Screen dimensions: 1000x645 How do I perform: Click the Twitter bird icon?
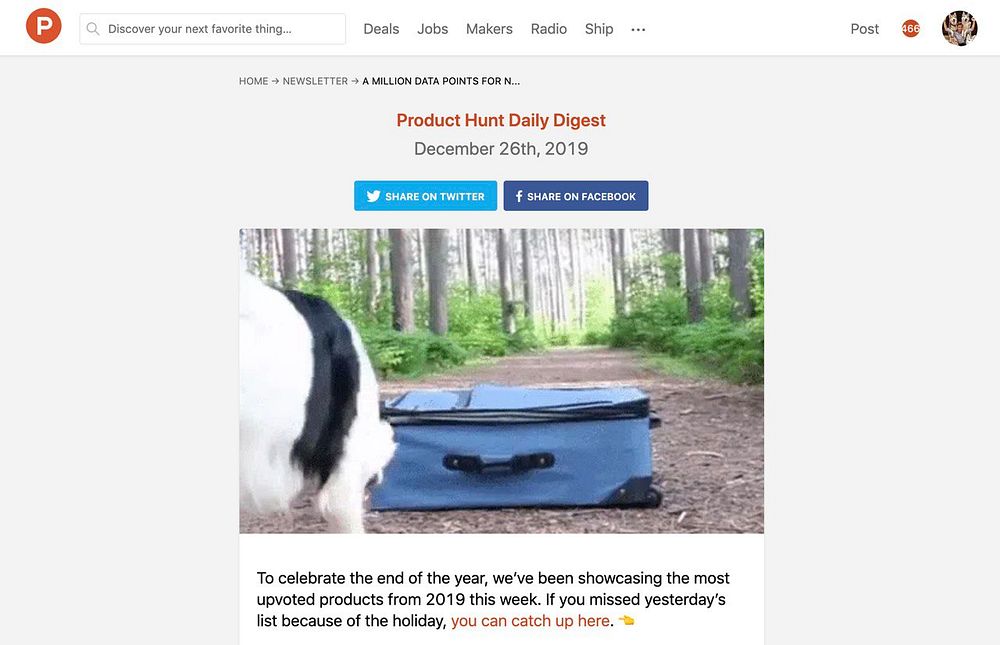(x=374, y=196)
